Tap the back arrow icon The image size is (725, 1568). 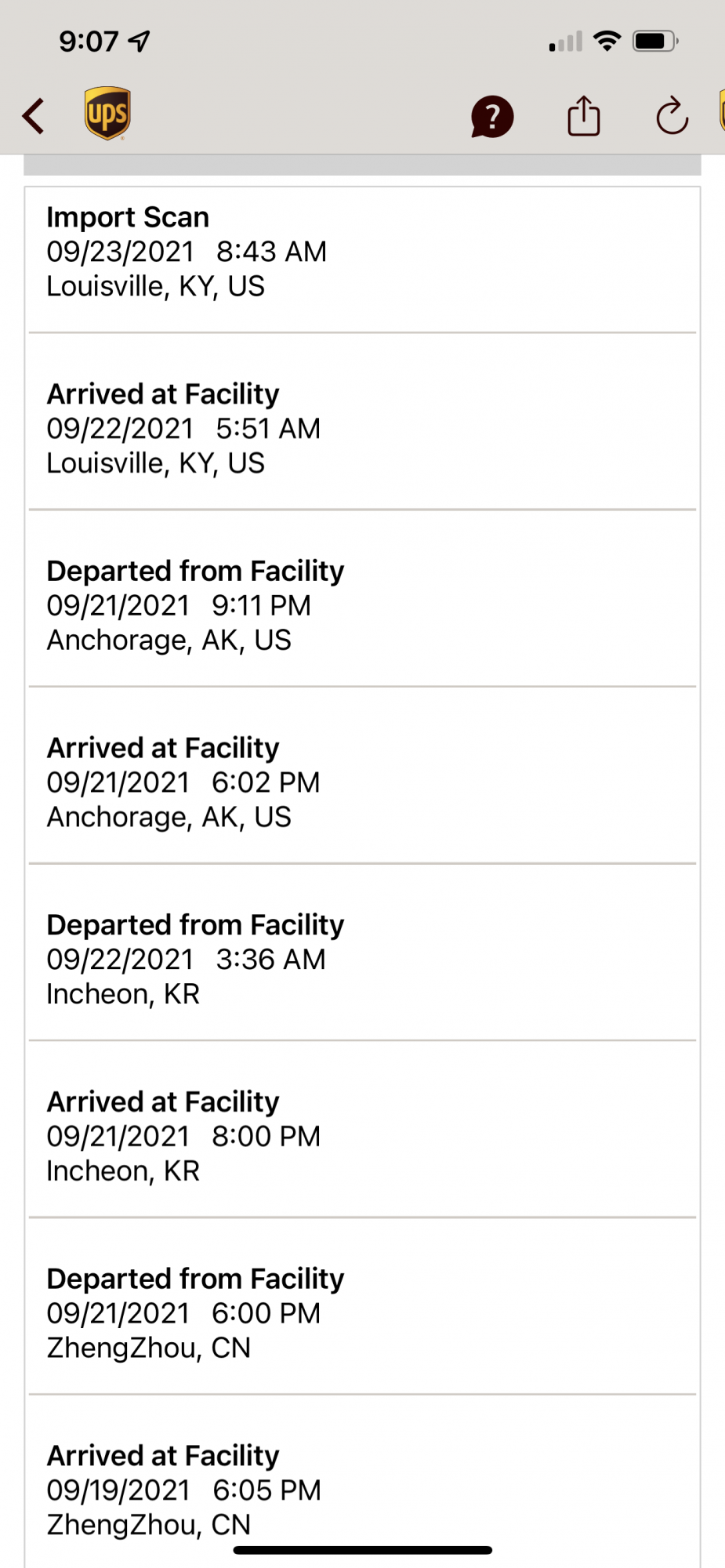click(x=33, y=116)
